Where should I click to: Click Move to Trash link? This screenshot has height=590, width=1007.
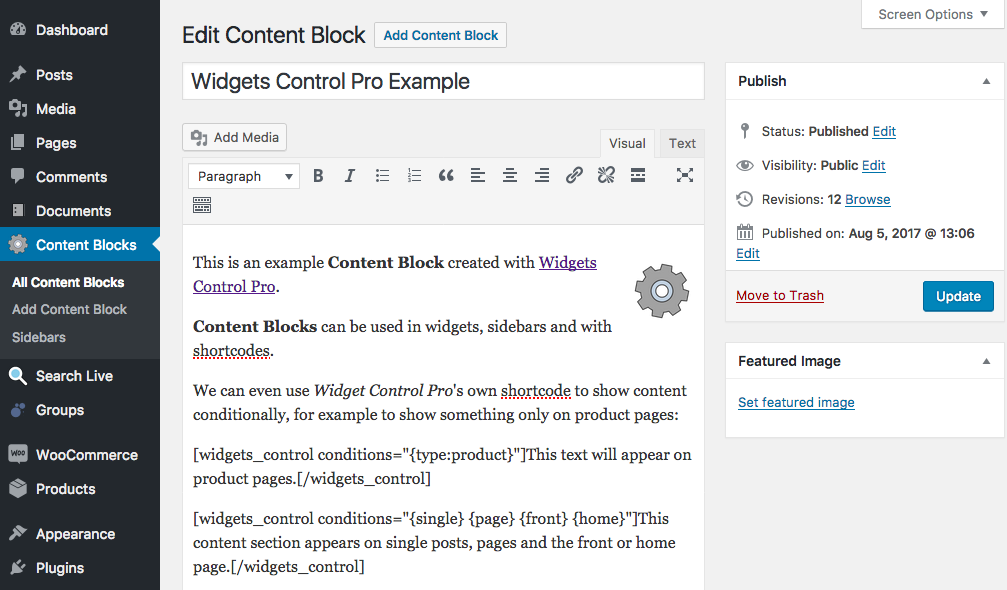pos(780,295)
